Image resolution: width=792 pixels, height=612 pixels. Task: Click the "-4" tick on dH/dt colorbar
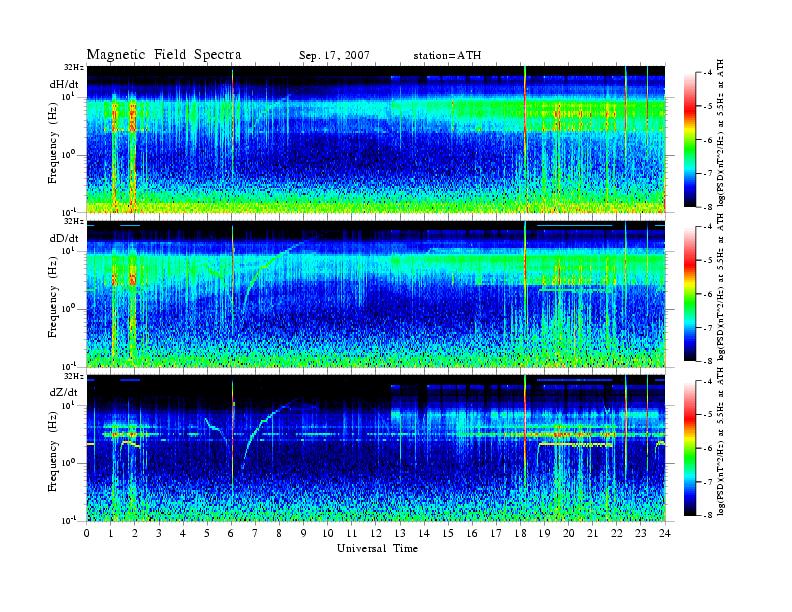point(707,73)
